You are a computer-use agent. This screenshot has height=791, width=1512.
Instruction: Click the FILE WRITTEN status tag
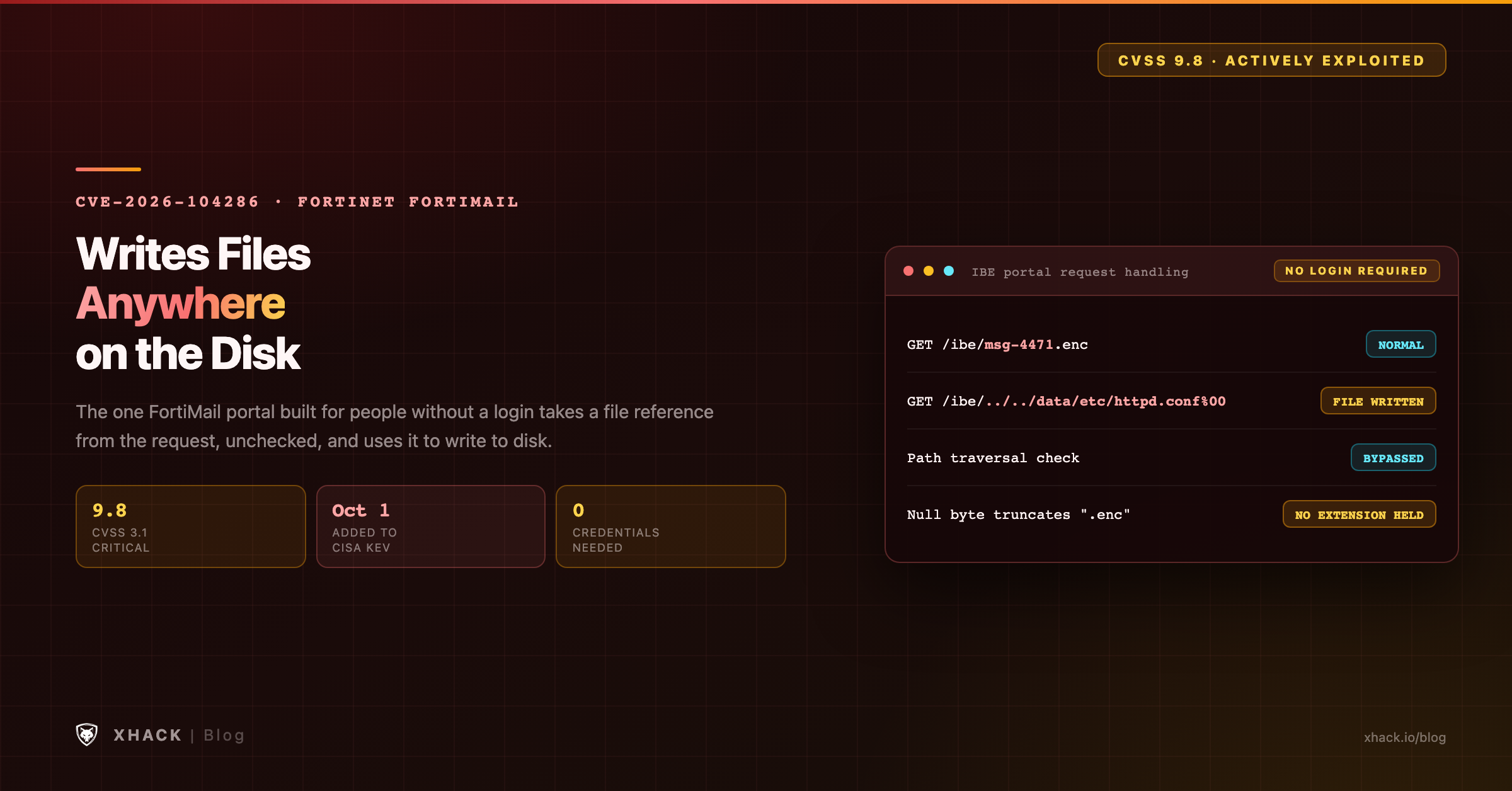click(x=1378, y=401)
